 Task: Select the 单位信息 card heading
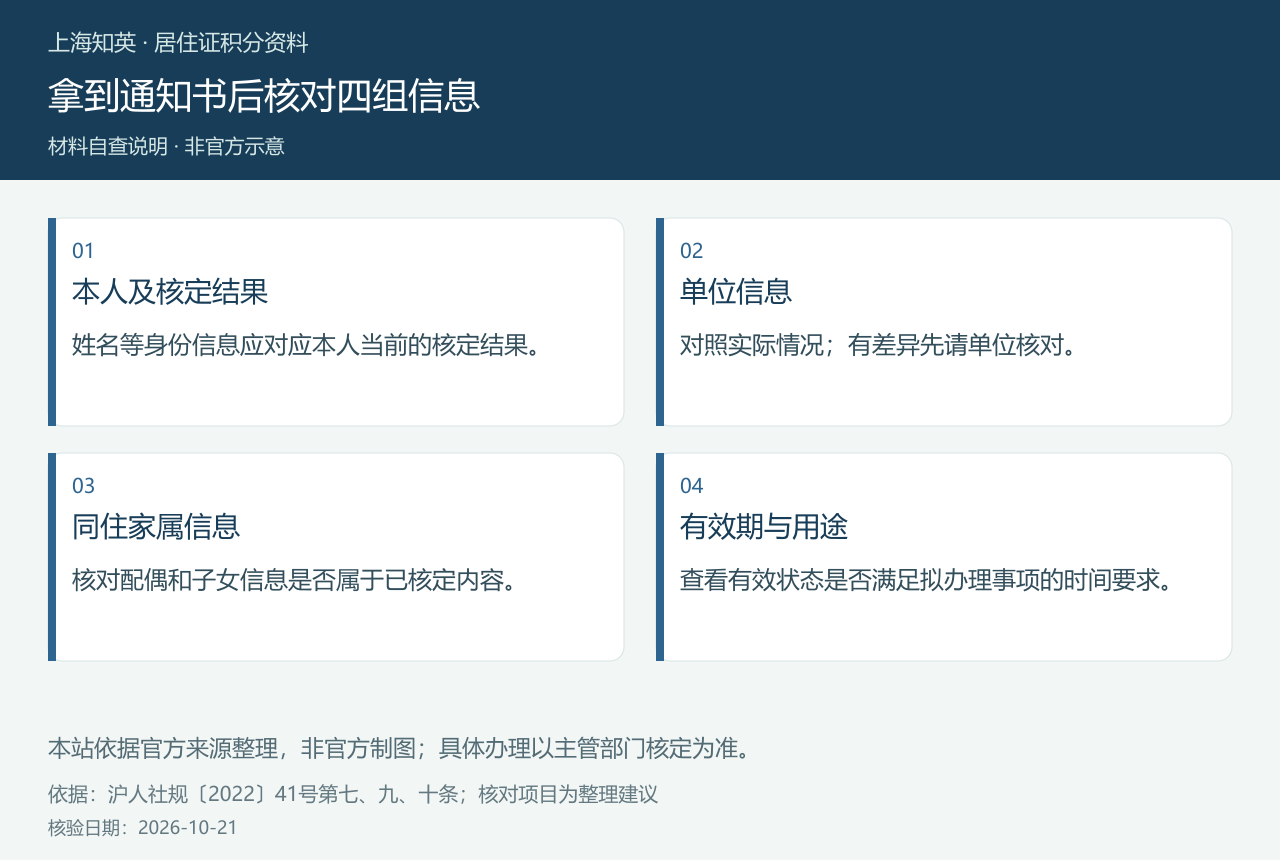(736, 292)
